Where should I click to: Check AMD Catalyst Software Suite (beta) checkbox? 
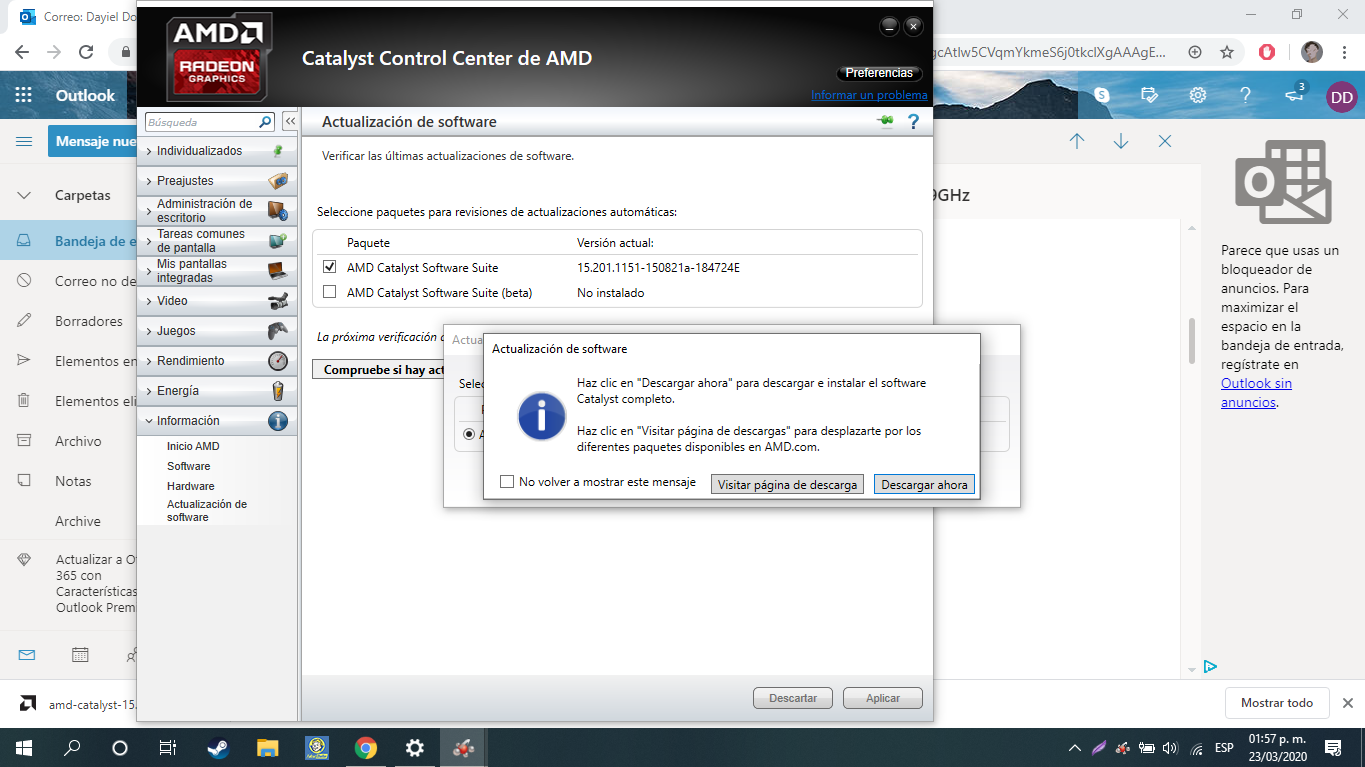pos(330,292)
